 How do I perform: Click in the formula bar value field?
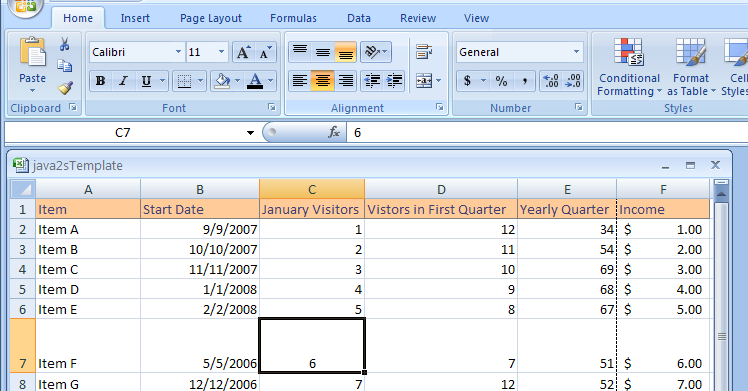[x=547, y=133]
